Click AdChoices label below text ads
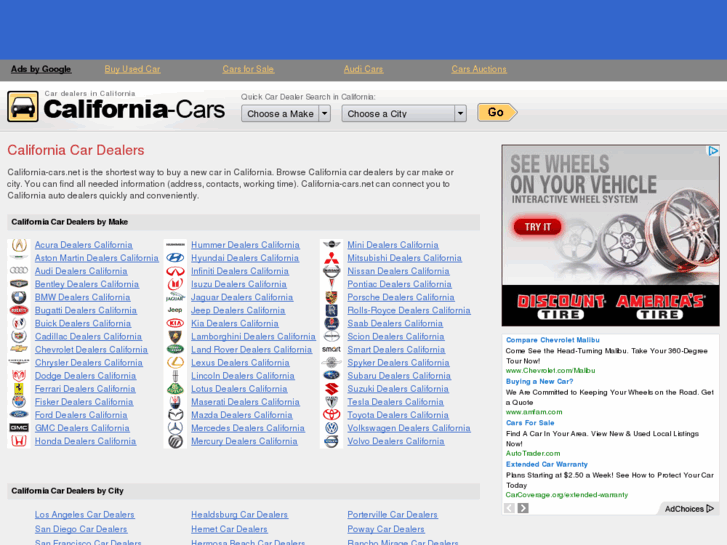This screenshot has width=727, height=545. (x=689, y=509)
